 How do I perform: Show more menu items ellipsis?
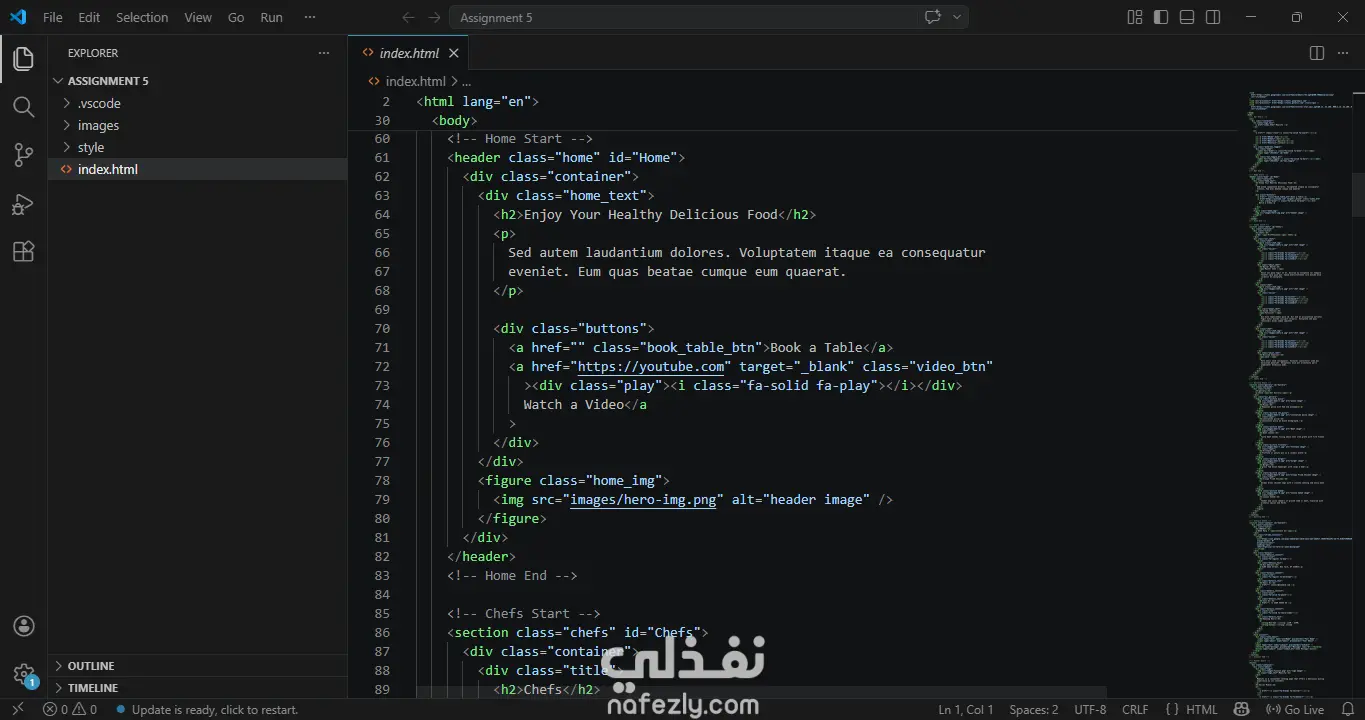point(311,17)
